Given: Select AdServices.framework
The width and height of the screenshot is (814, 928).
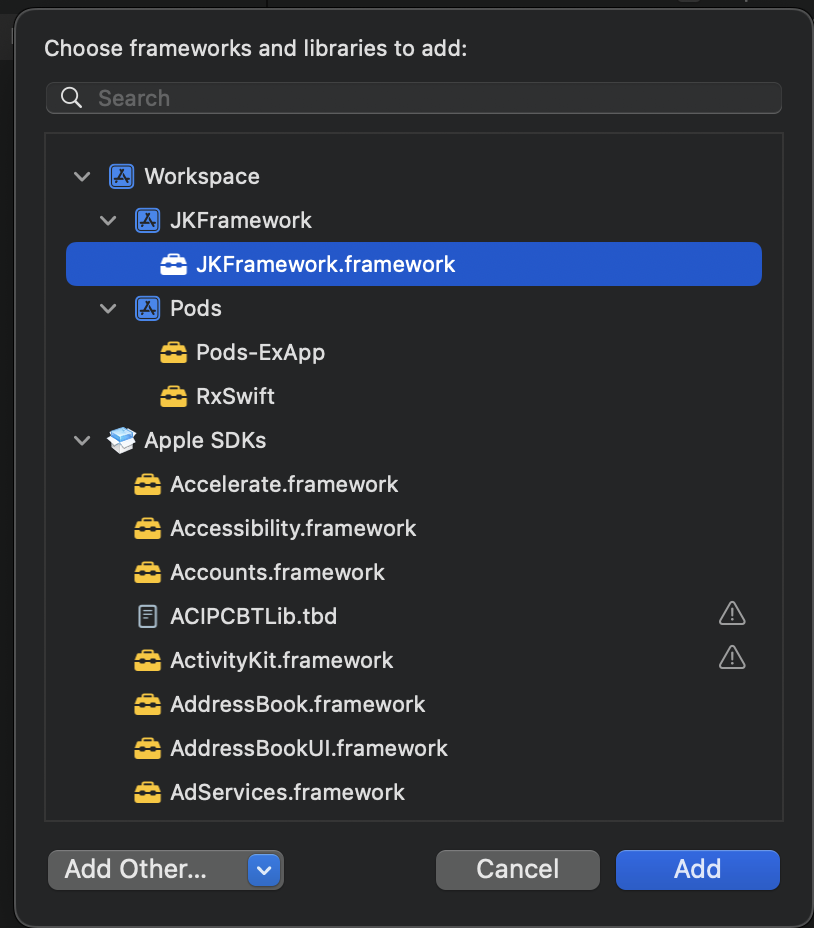Looking at the screenshot, I should tap(414, 792).
